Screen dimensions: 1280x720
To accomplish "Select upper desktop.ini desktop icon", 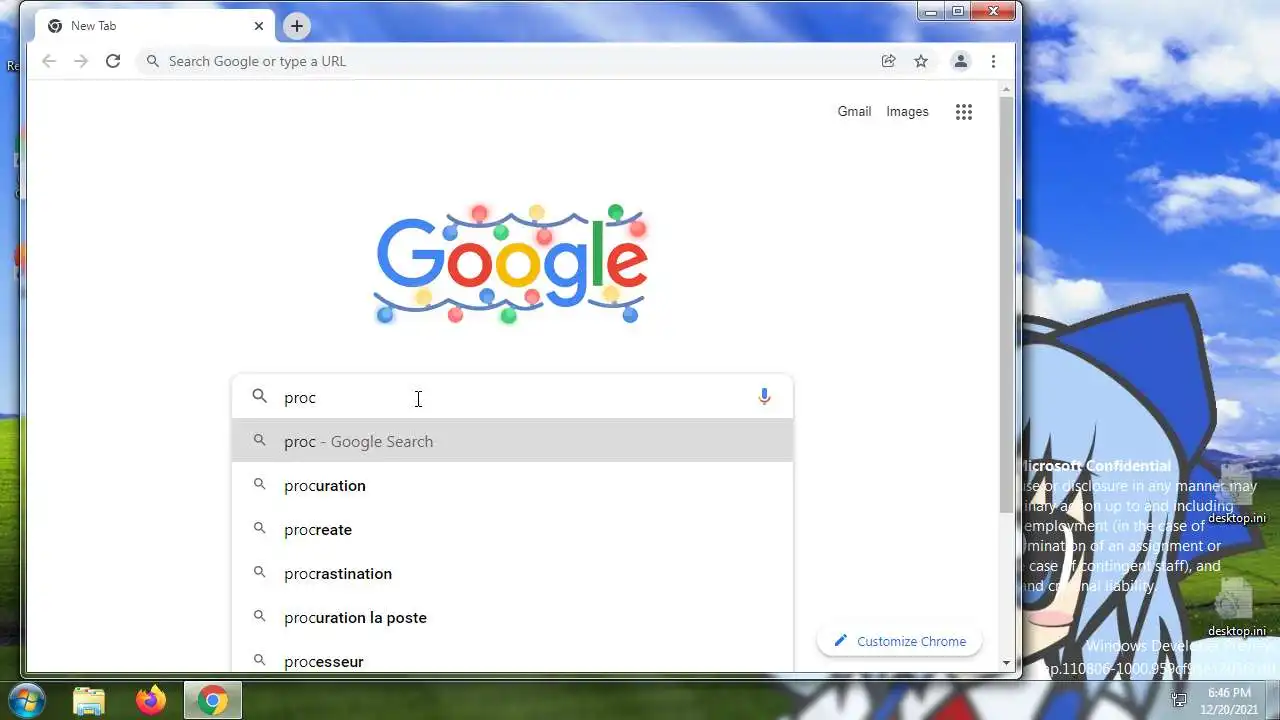I will (1236, 495).
